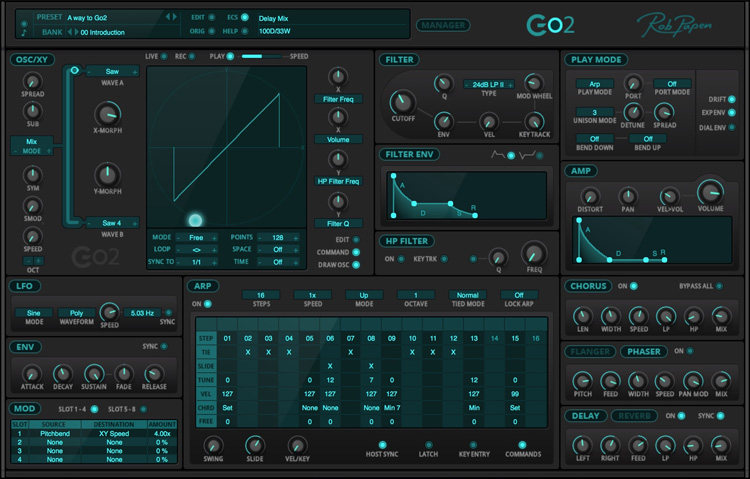Click the filter Q knob
This screenshot has height=479, width=750.
pyautogui.click(x=444, y=83)
